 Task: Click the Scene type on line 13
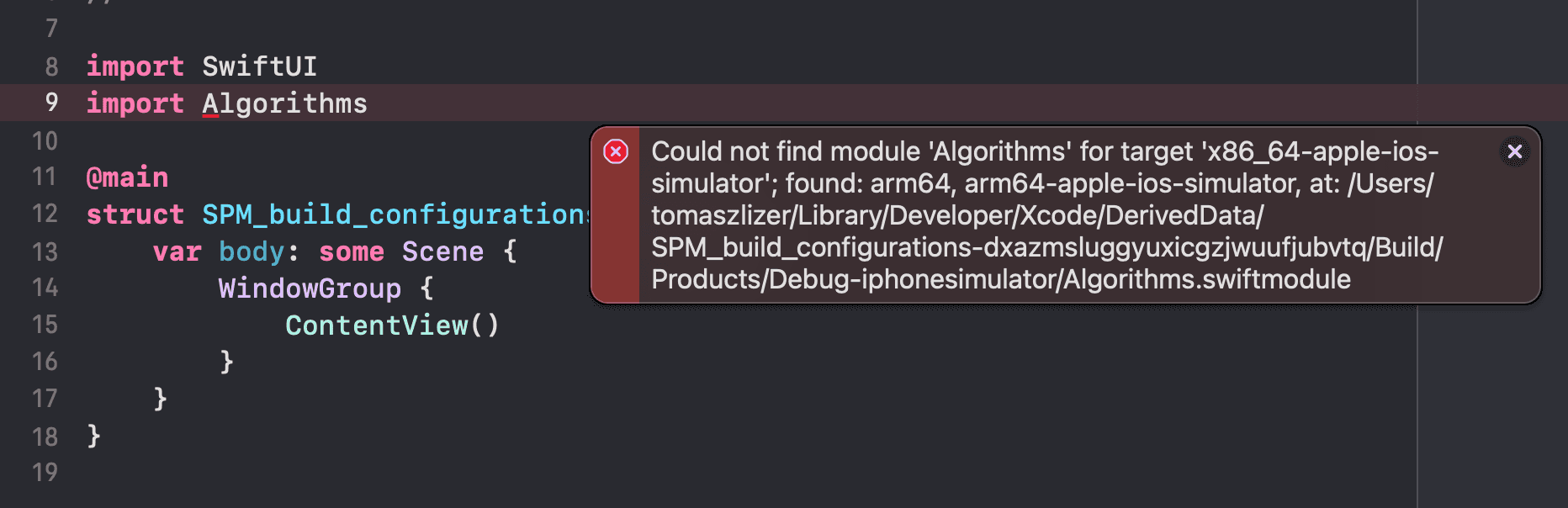443,251
